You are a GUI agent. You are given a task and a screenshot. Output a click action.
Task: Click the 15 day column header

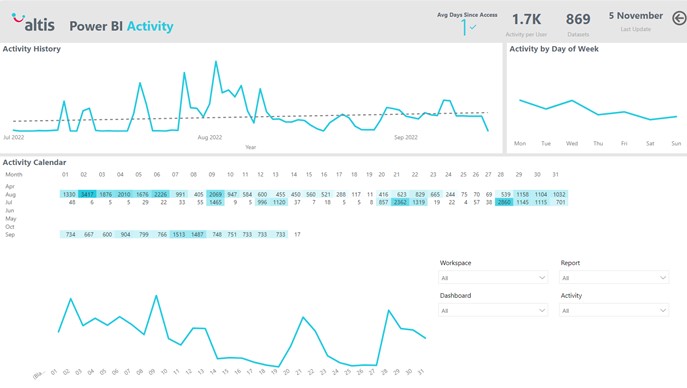[309, 174]
